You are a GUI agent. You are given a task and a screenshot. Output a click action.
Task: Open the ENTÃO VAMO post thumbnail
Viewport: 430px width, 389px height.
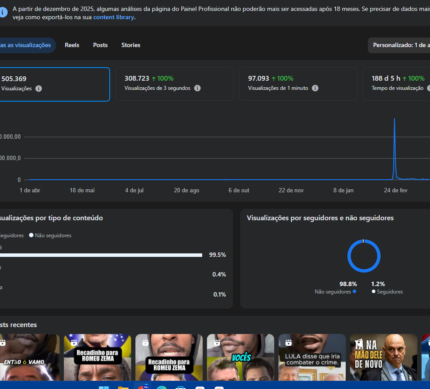[29, 357]
